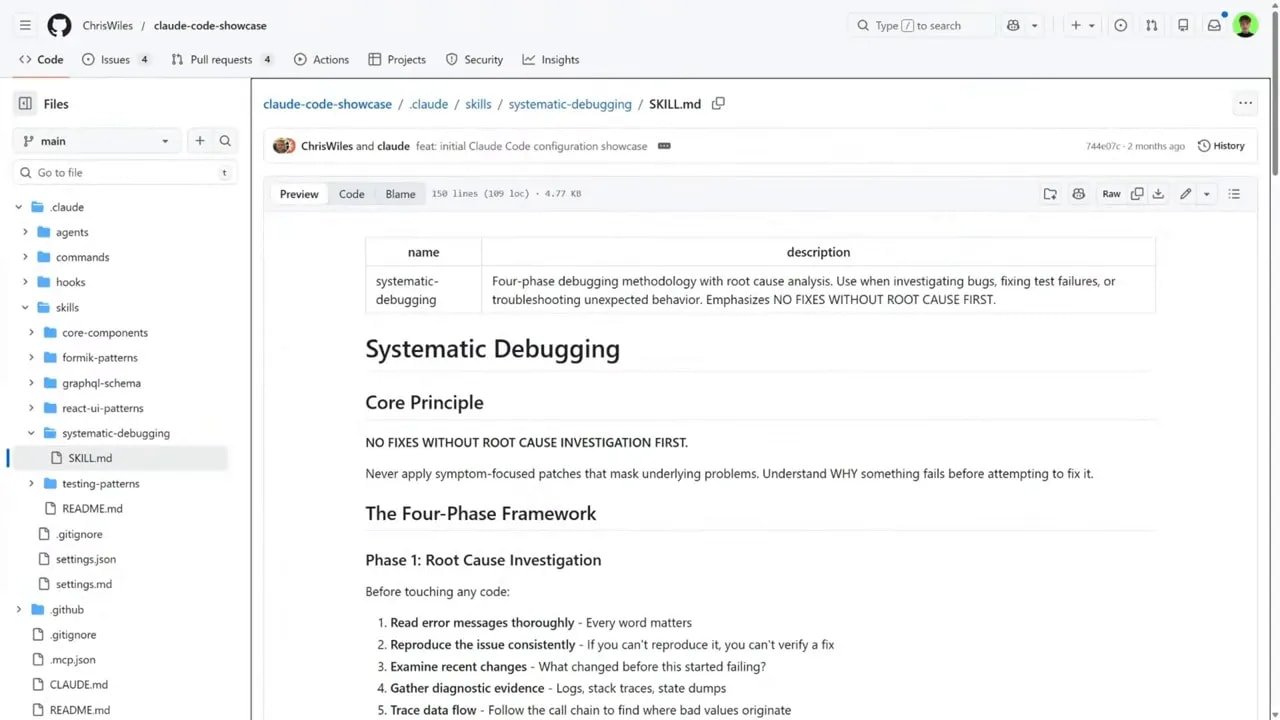Open Copilot chat from the top bar
1280x720 pixels.
[x=1013, y=25]
